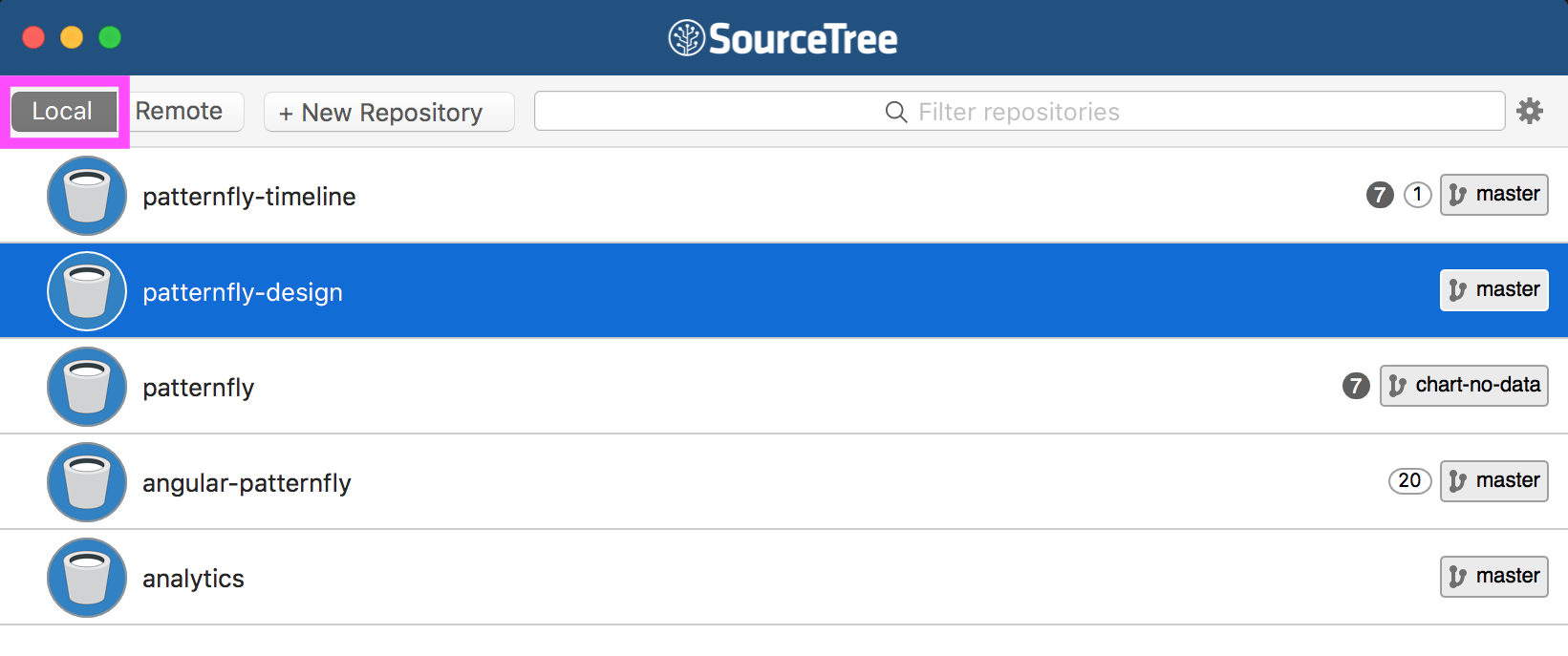The image size is (1568, 656).
Task: Click the count badge showing 7 for patternfly-timeline
Action: click(1379, 195)
